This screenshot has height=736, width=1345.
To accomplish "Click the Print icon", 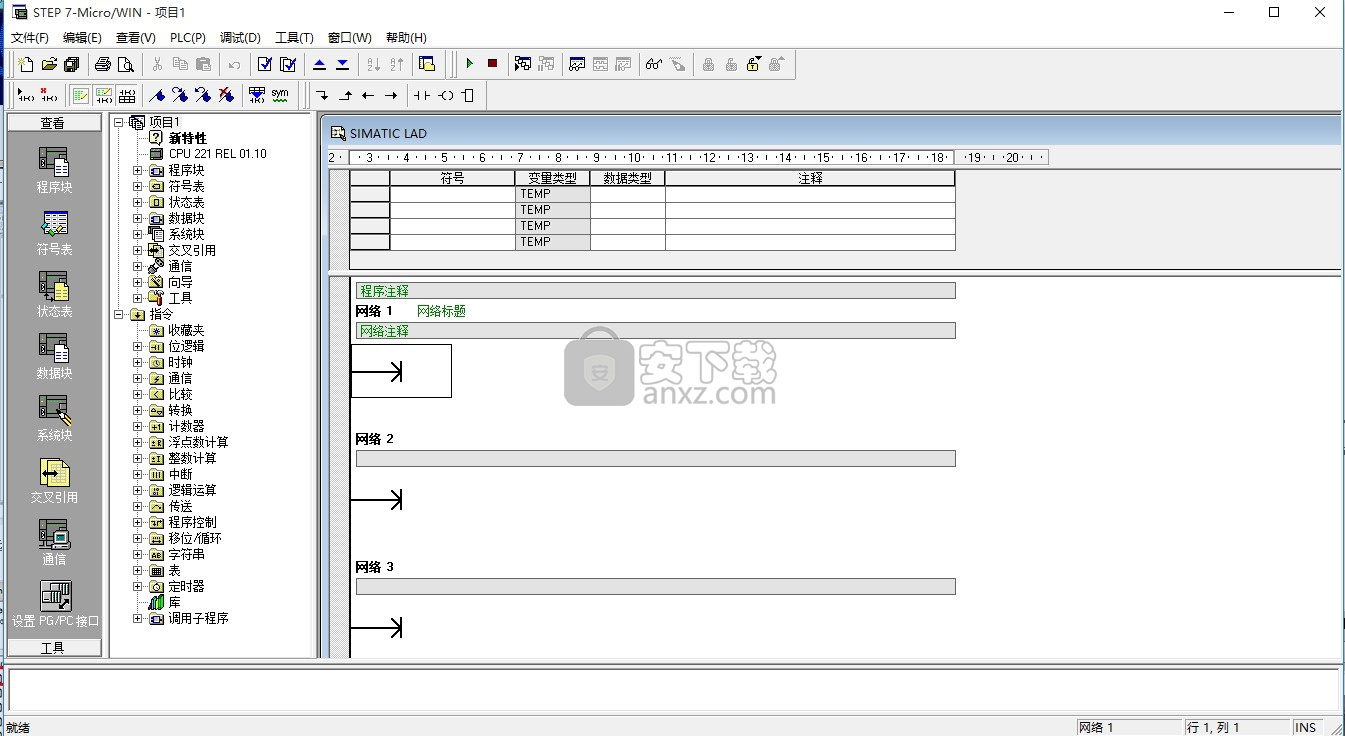I will tap(102, 64).
